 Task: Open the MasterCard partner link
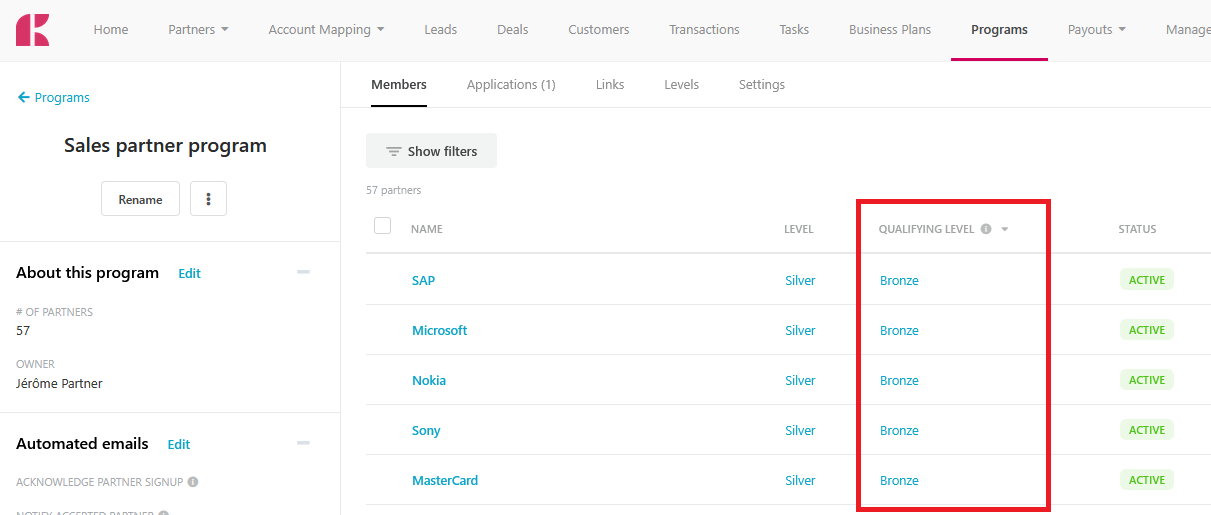pos(445,480)
